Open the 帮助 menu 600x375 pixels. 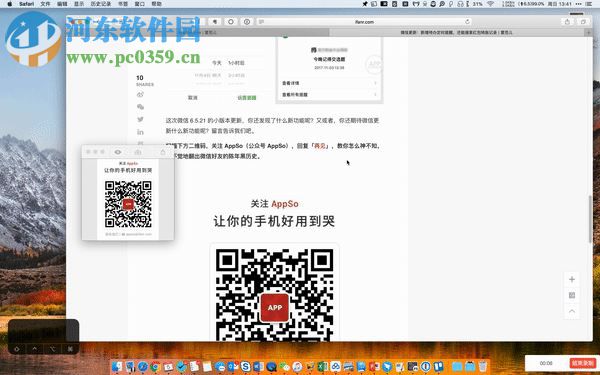157,4
